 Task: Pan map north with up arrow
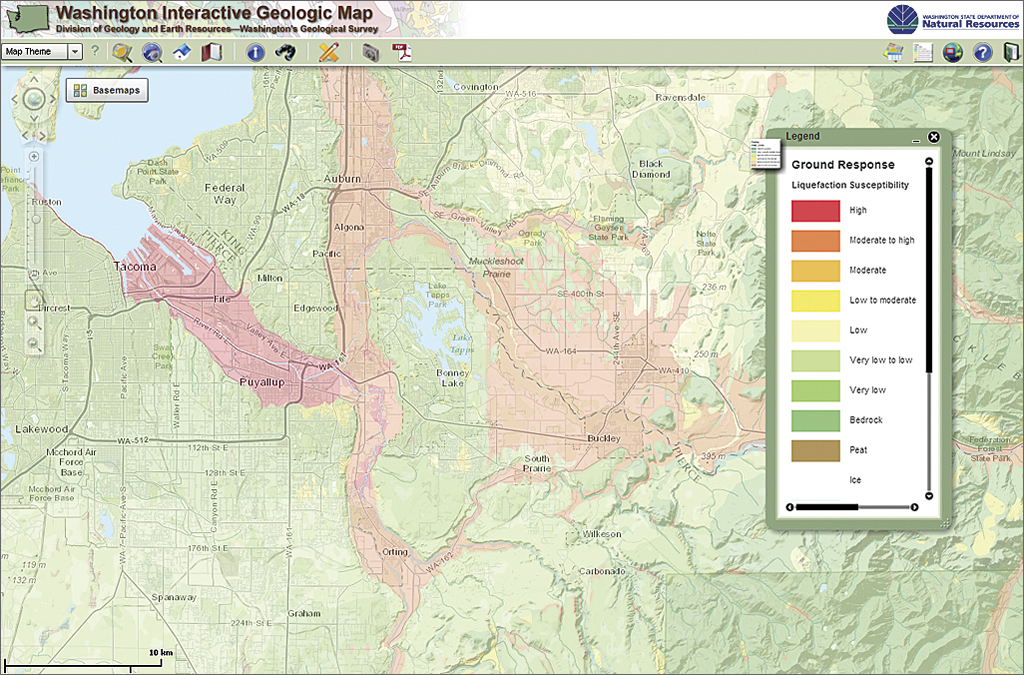pos(34,80)
